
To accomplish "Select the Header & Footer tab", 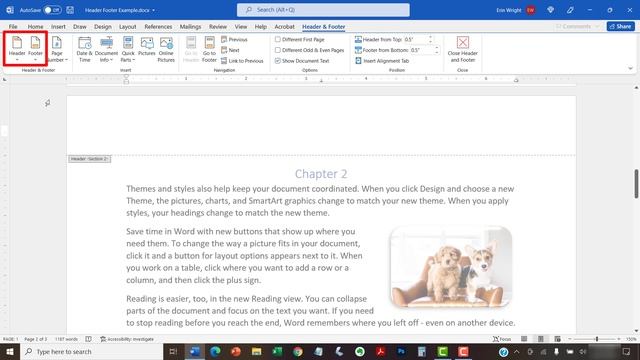I will [324, 27].
